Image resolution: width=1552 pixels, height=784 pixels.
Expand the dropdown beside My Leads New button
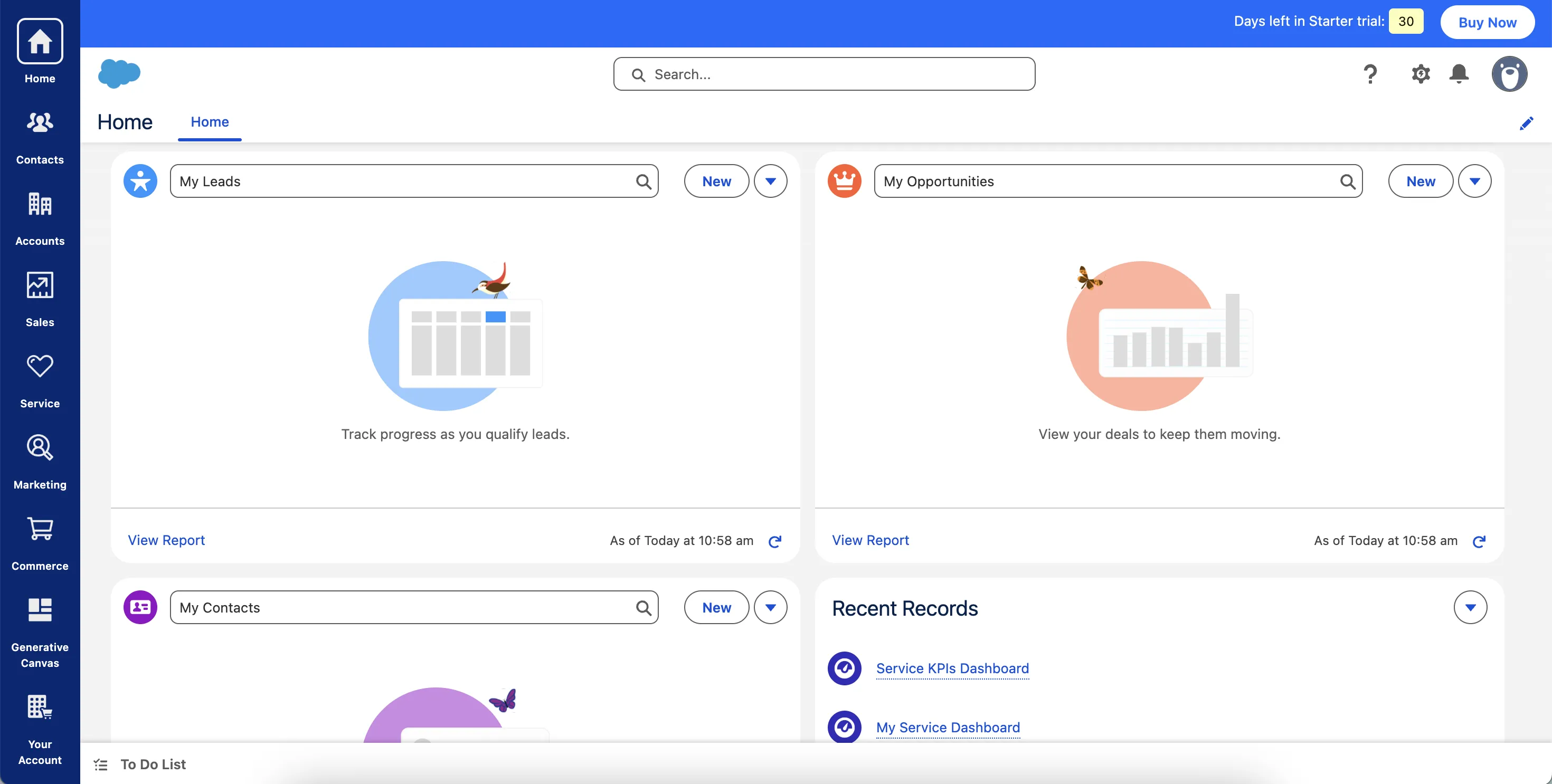[771, 180]
